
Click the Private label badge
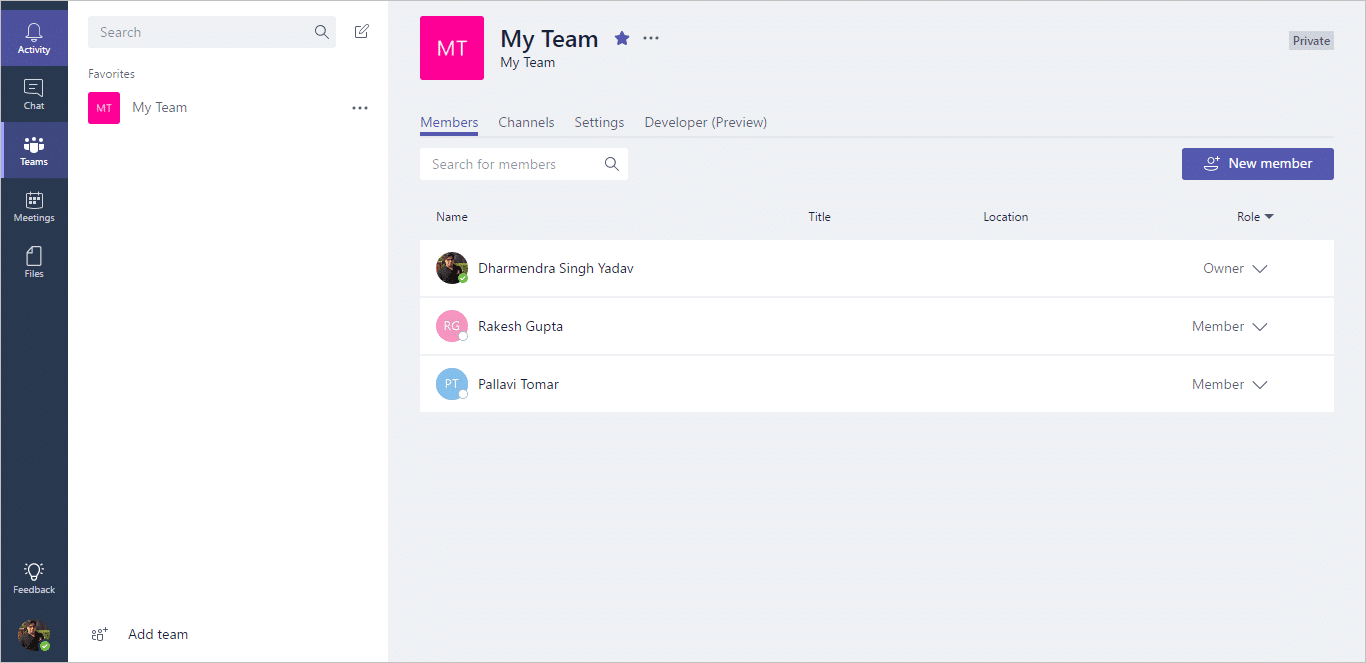point(1311,41)
